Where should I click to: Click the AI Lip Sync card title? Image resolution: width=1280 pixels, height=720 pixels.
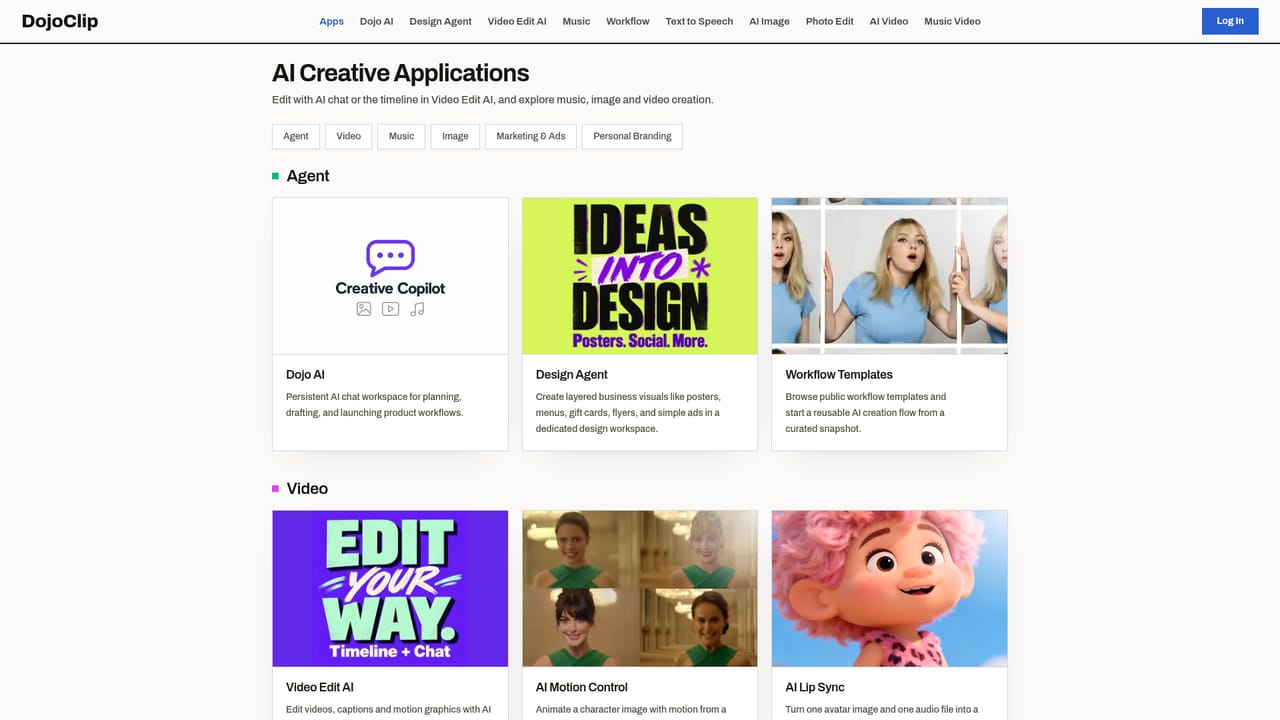[815, 687]
